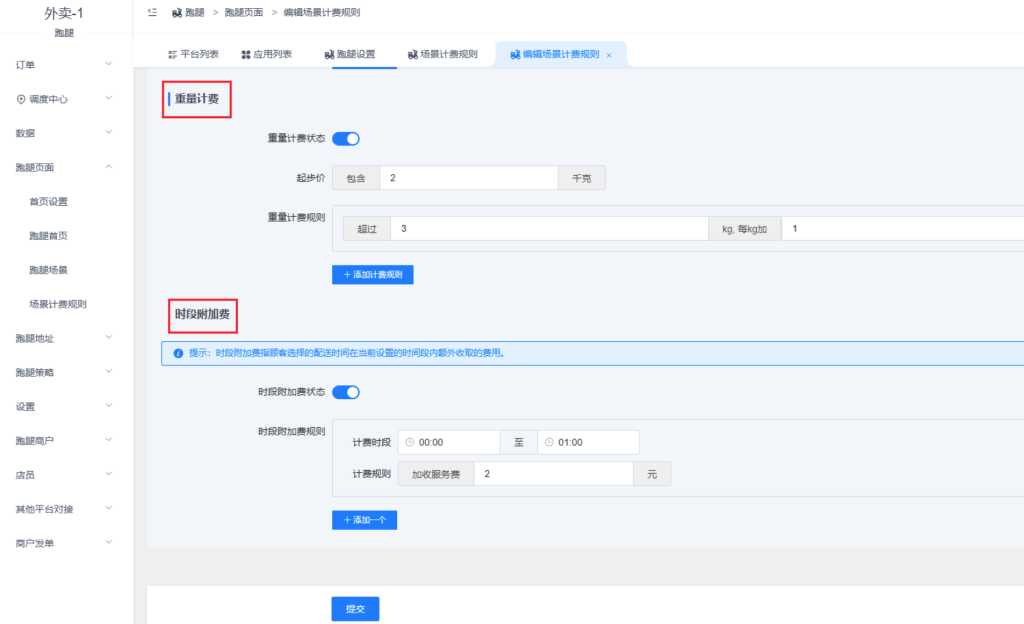The width and height of the screenshot is (1024, 624).
Task: Open the 平台列表 tab
Action: coord(192,54)
